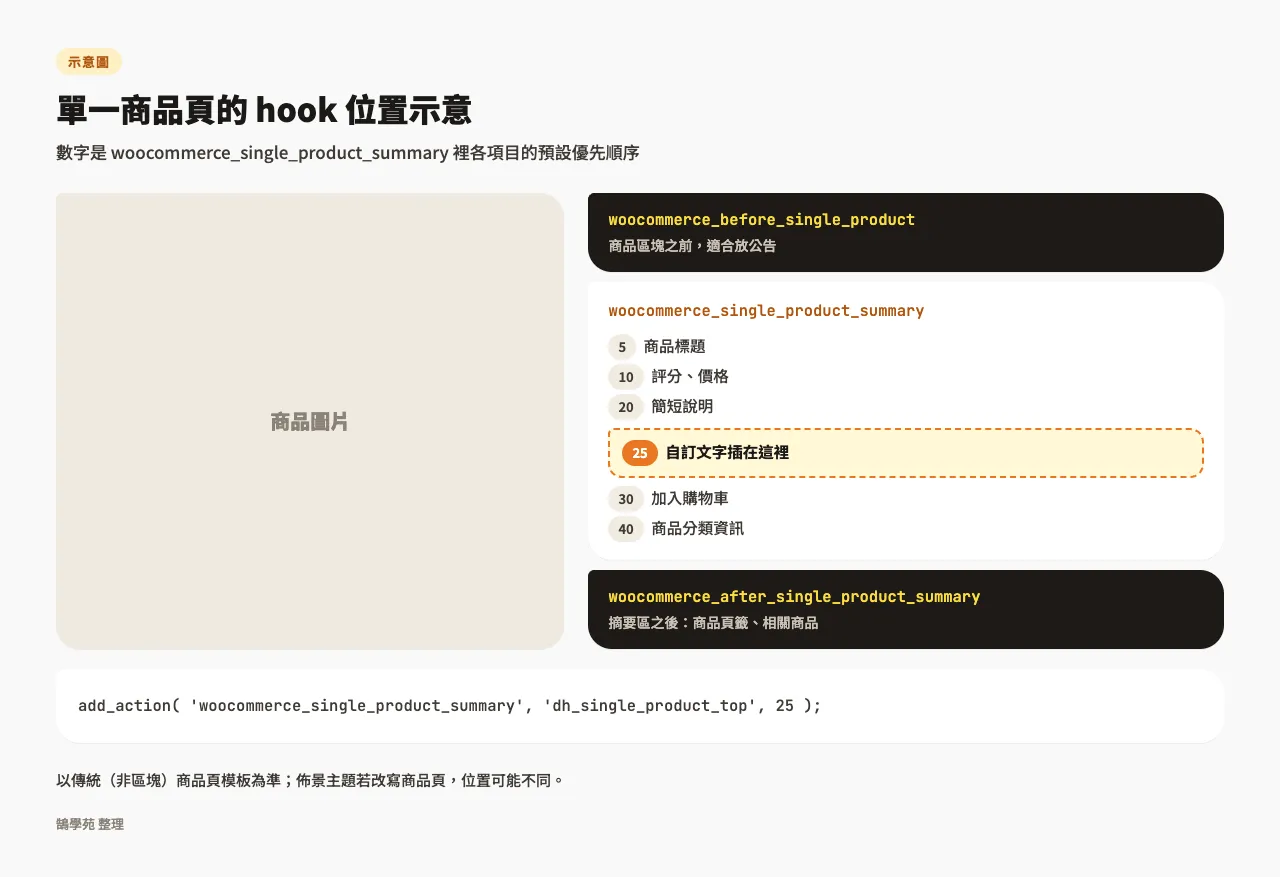Select the 商品標題 item
The image size is (1280, 877).
click(x=675, y=347)
